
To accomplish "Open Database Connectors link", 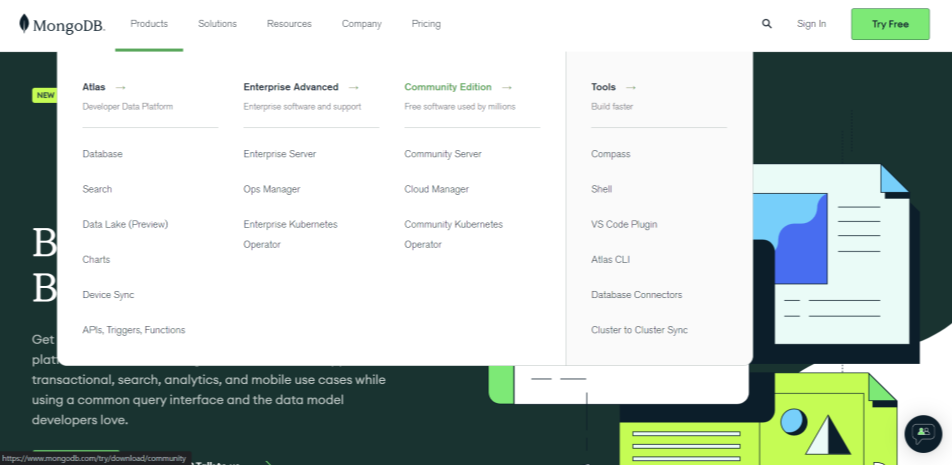I will (637, 294).
